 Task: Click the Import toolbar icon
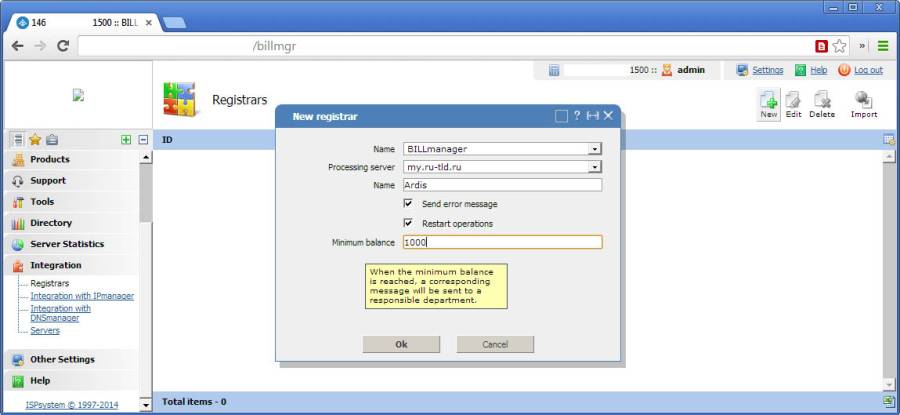[864, 103]
